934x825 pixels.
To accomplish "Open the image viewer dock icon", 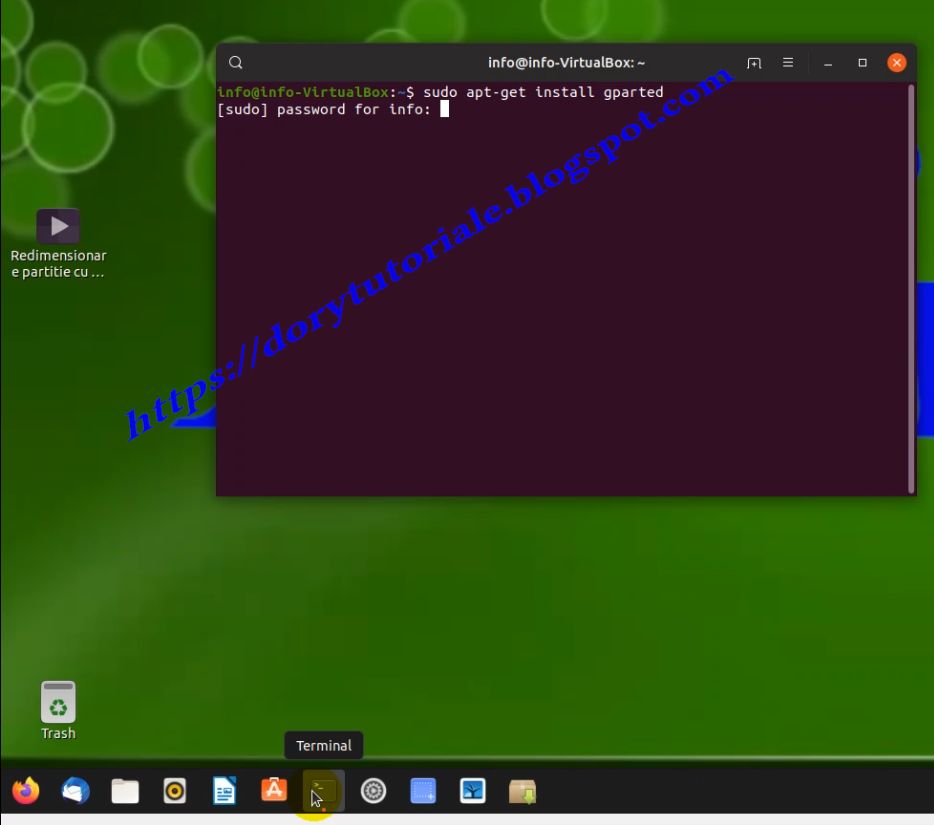I will [x=472, y=791].
